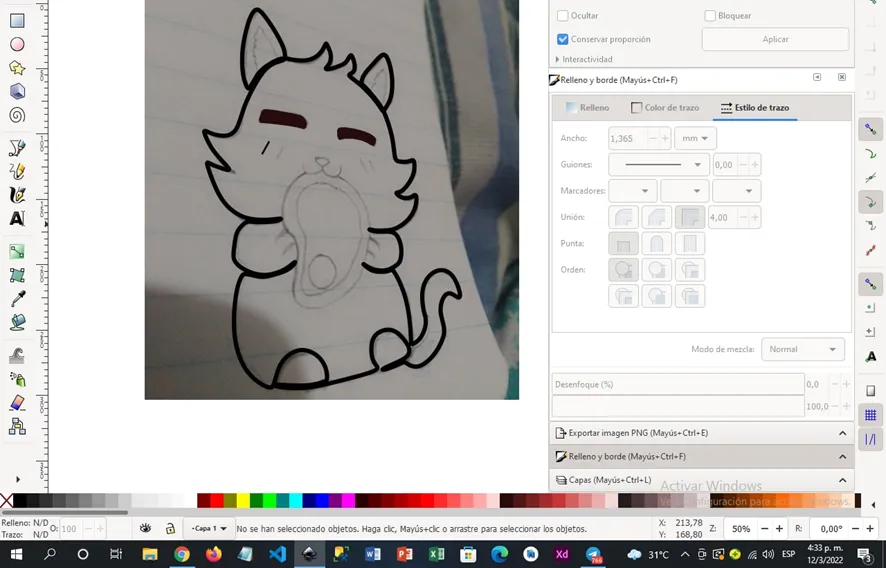Image resolution: width=886 pixels, height=568 pixels.
Task: Choose the bevel join Unión button
Action: (x=657, y=217)
